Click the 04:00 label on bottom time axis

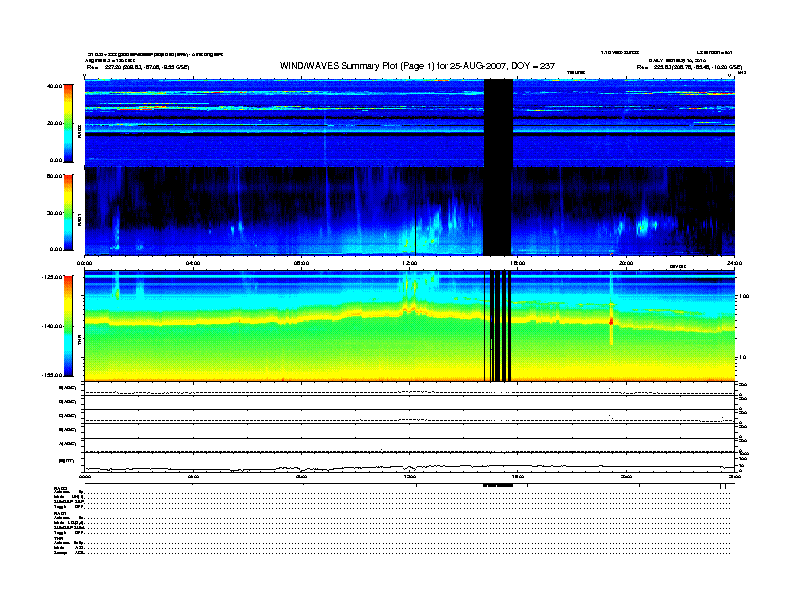point(193,476)
